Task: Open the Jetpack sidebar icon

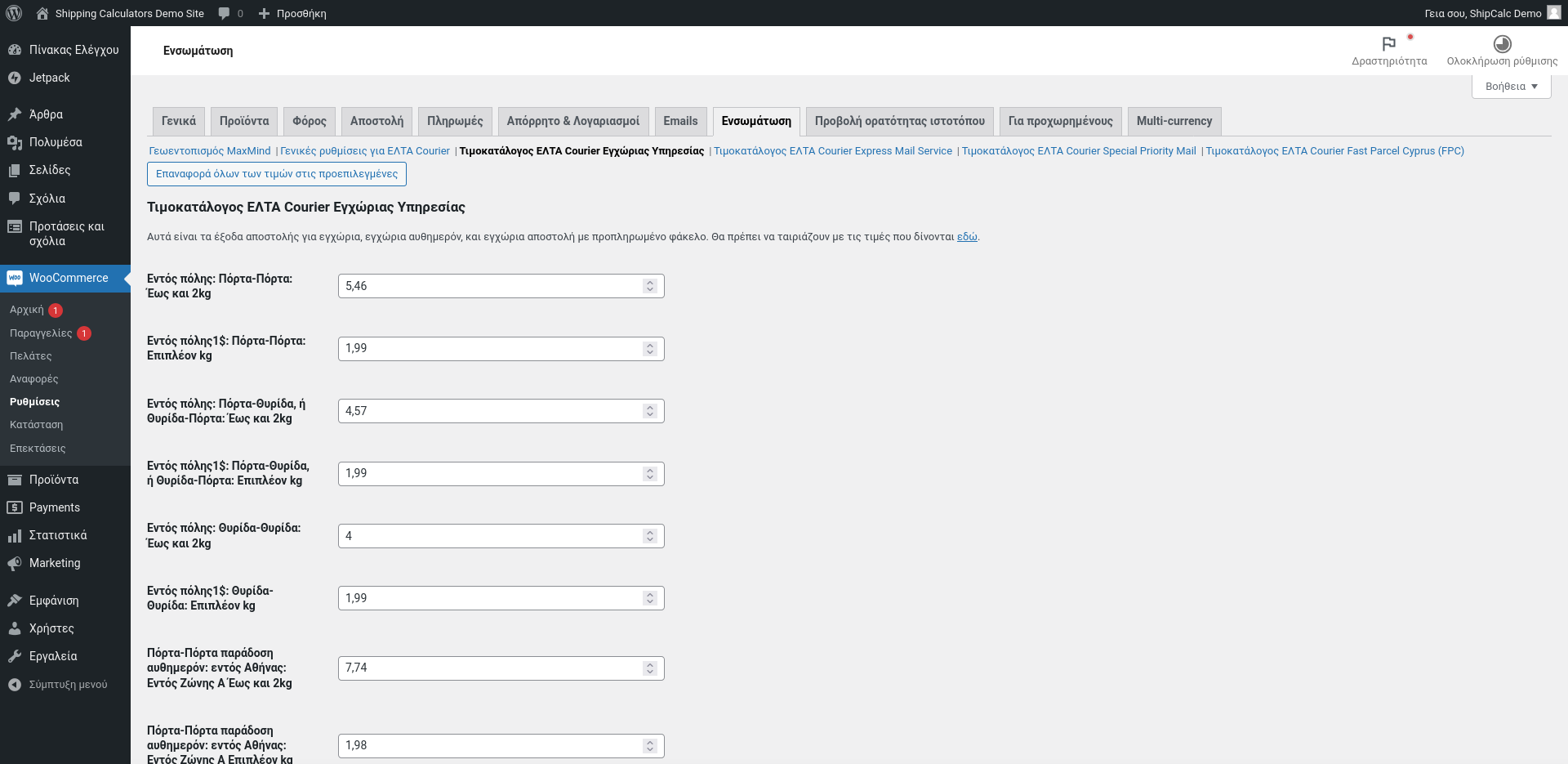Action: [x=15, y=78]
